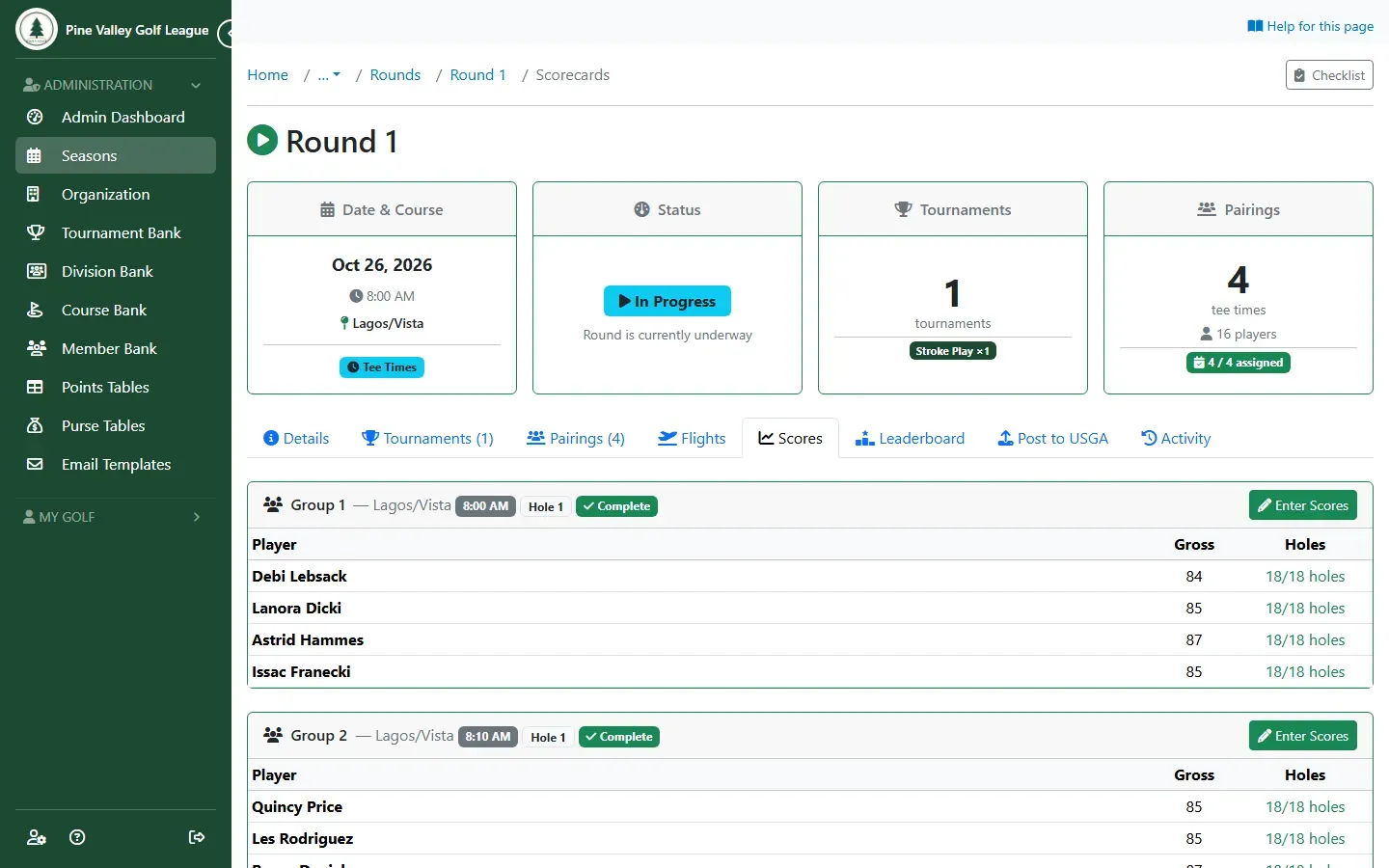Open Points Tables in sidebar
Screen dimensions: 1389x868
click(116, 387)
